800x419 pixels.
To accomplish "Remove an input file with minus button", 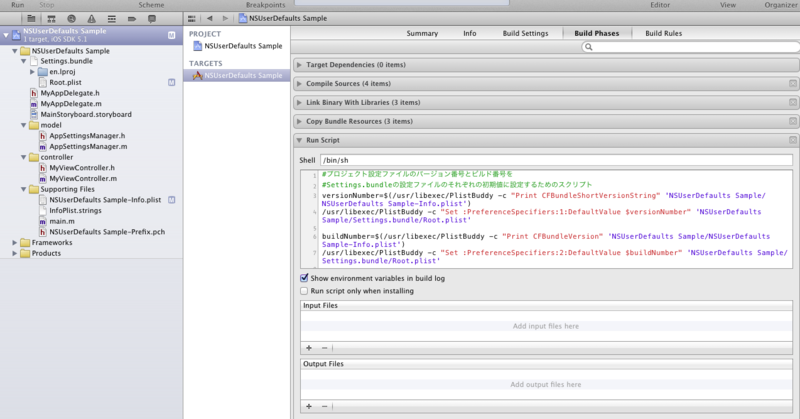I will 324,348.
